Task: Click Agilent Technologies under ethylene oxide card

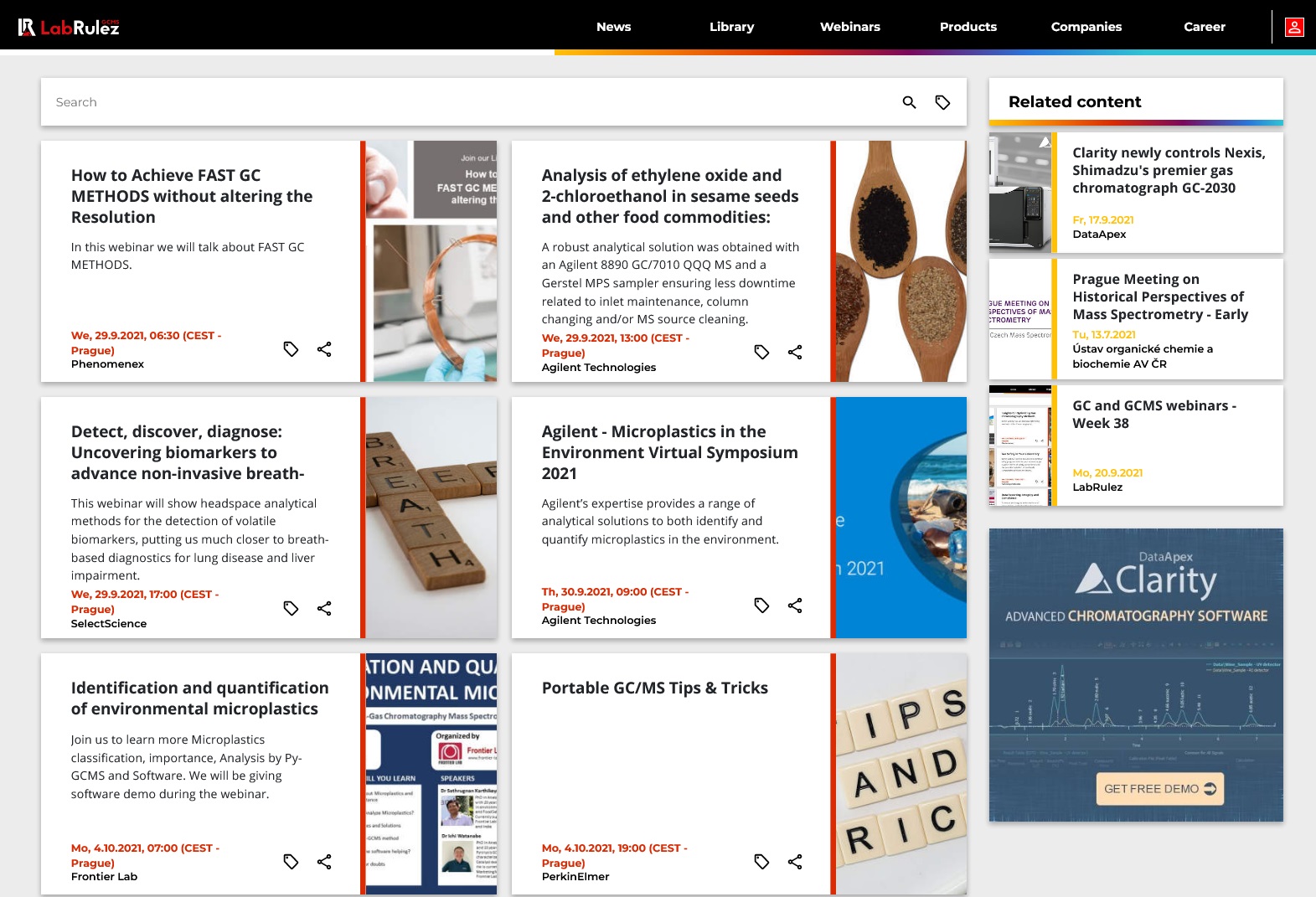Action: [599, 368]
